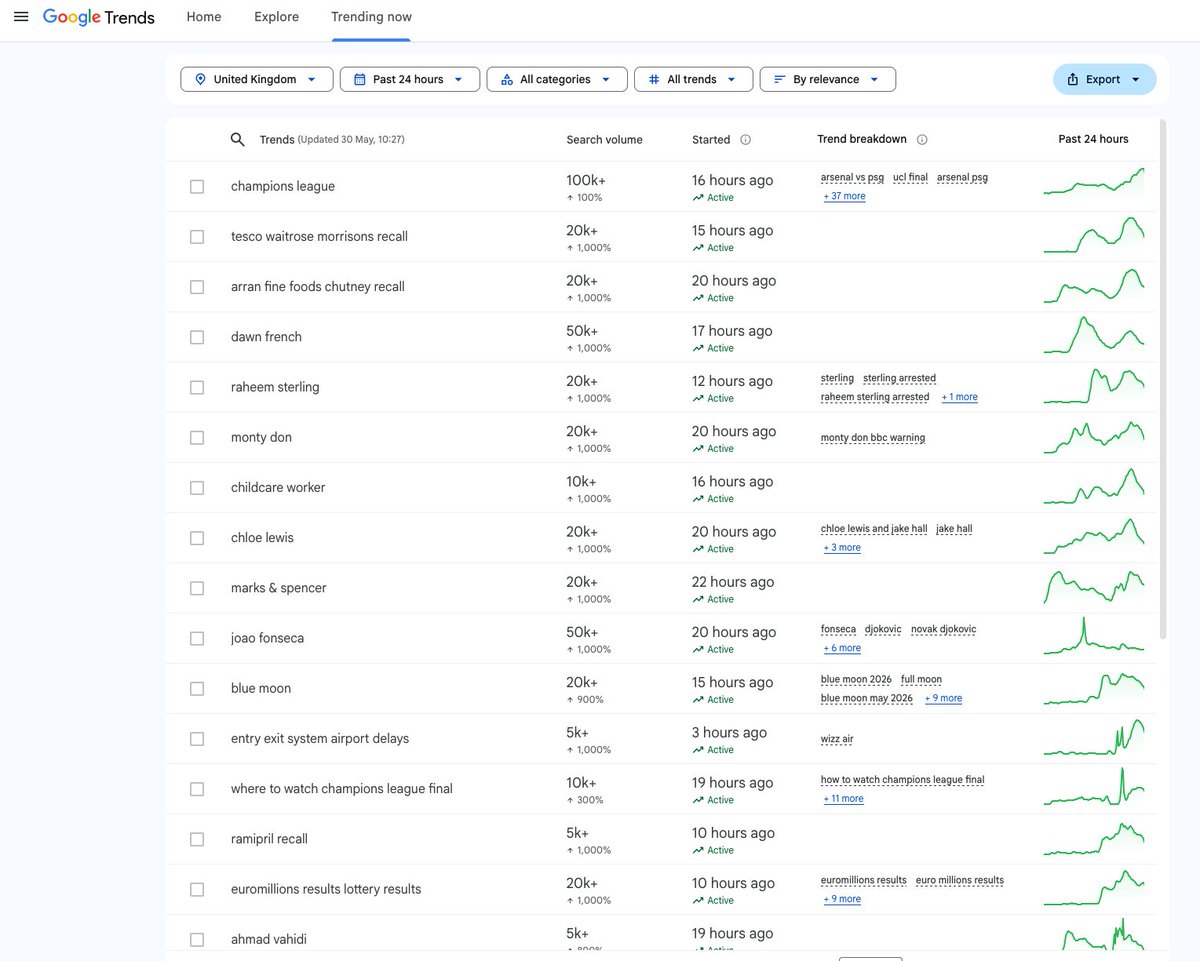Click the Search volume column header
Viewport: 1200px width, 961px height.
tap(604, 140)
